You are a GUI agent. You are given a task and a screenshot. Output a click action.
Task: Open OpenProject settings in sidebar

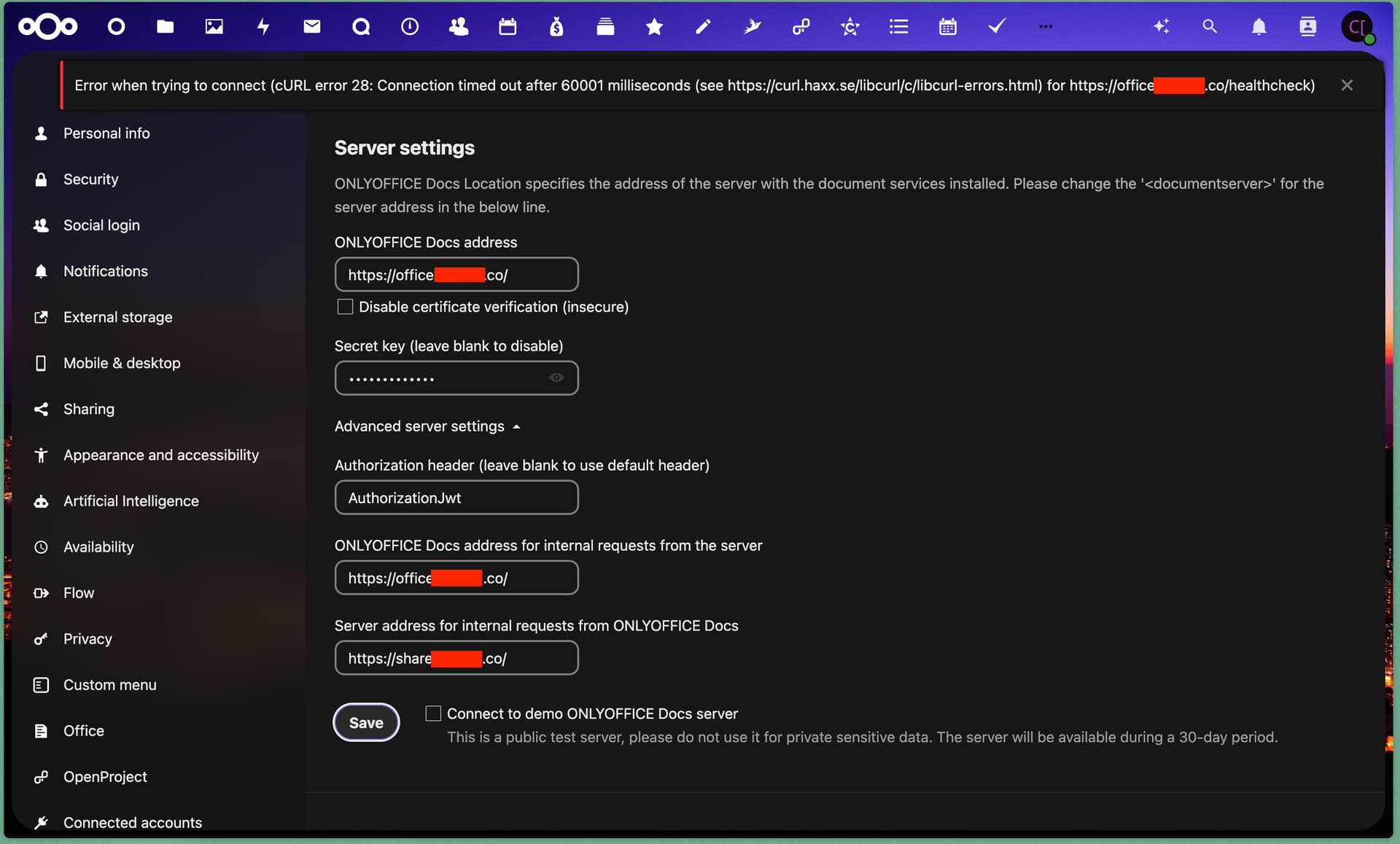pyautogui.click(x=105, y=777)
